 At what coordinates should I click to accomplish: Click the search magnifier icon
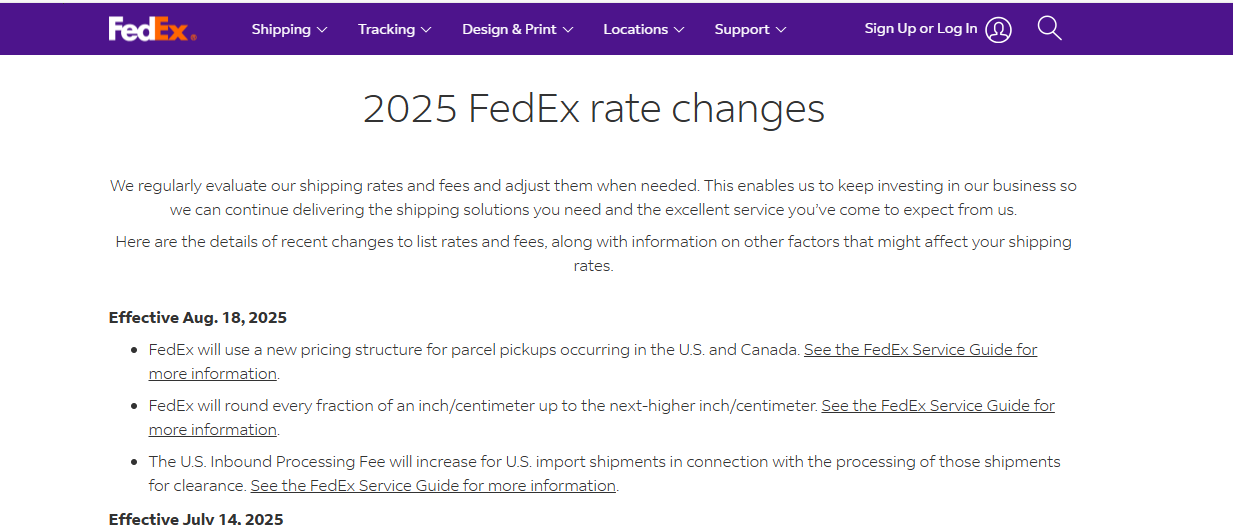[1049, 28]
